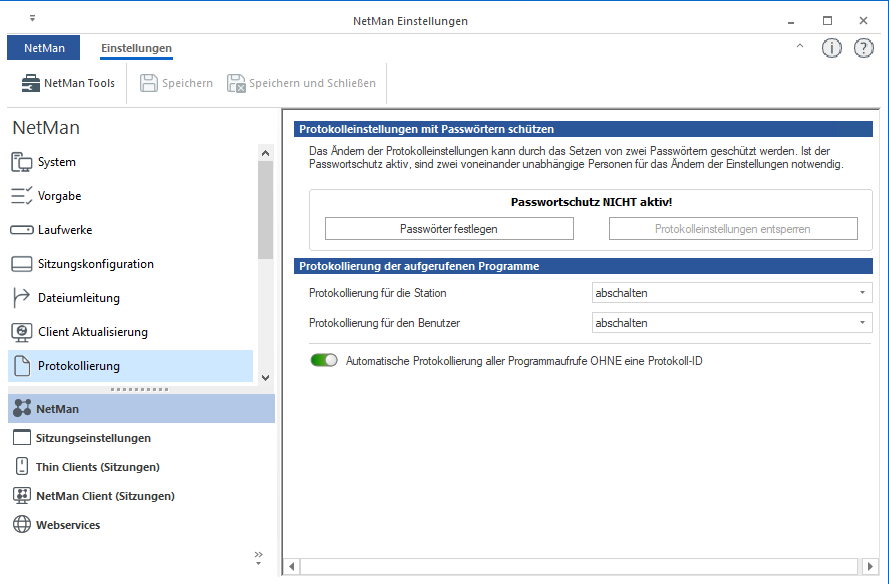889x584 pixels.
Task: Show program information via the info icon
Action: [x=831, y=47]
